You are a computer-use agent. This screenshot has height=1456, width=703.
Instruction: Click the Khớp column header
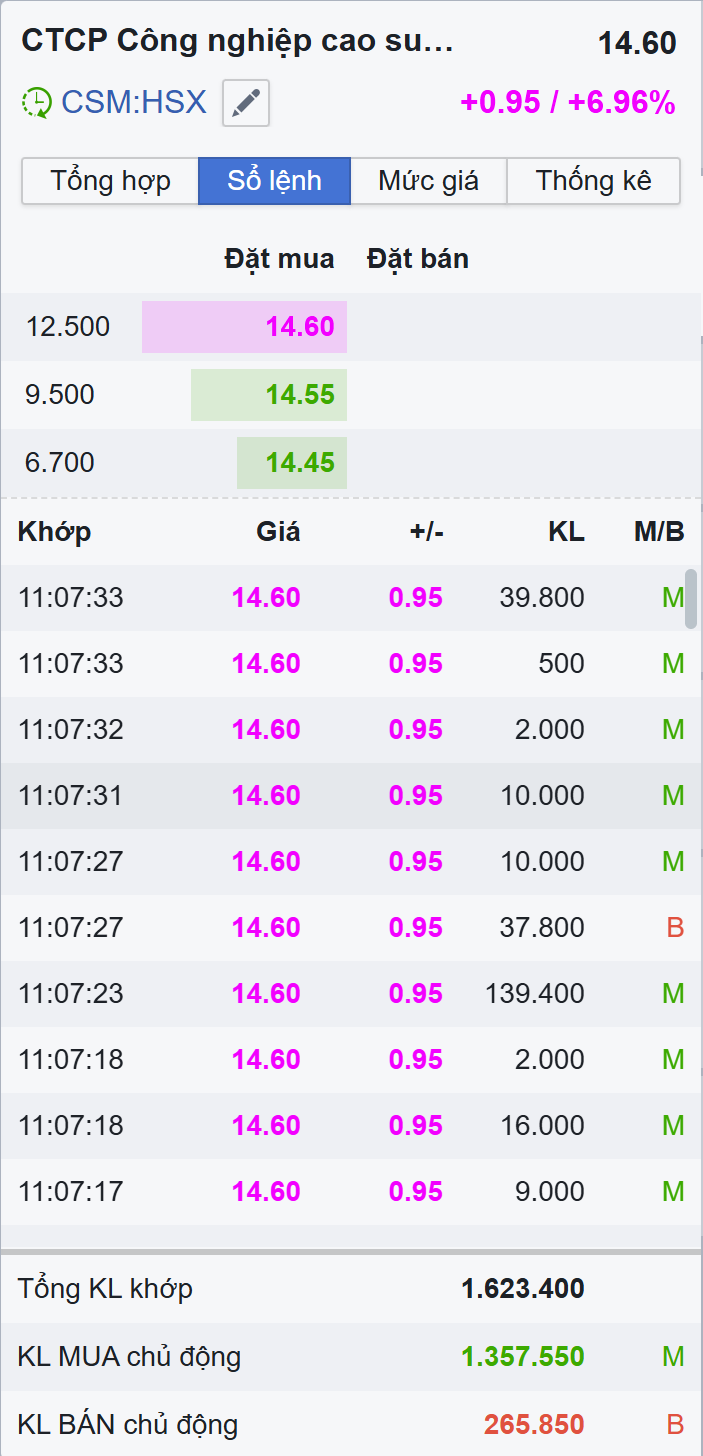[54, 532]
